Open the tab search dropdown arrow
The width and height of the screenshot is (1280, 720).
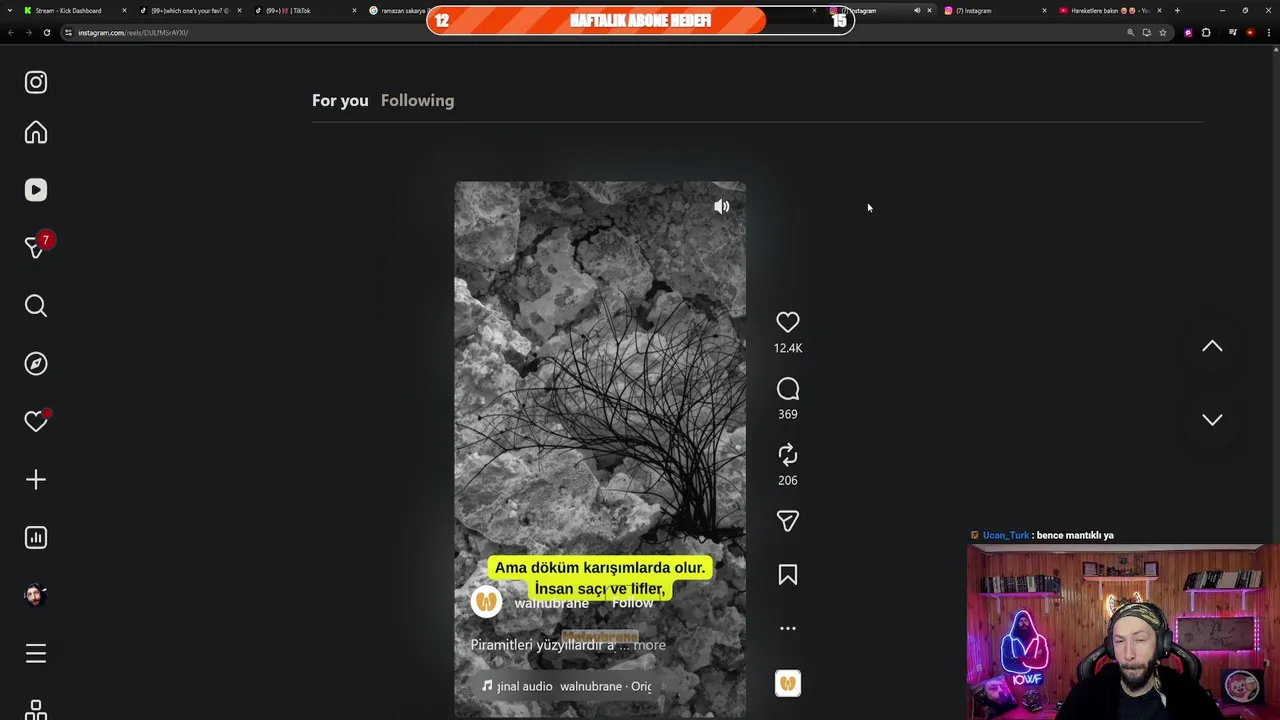(x=9, y=10)
